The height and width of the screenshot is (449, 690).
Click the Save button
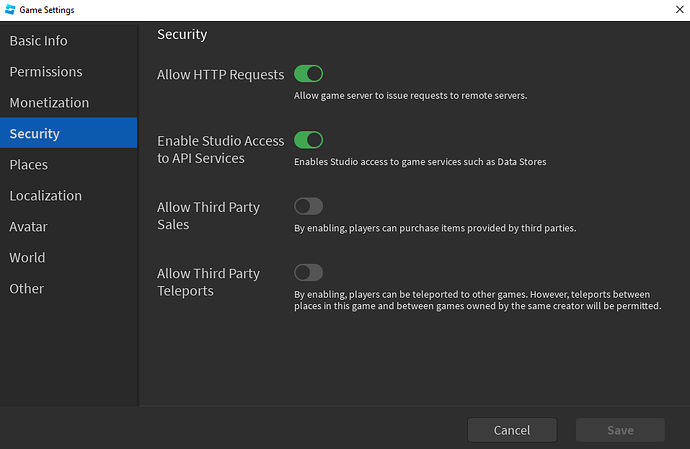coord(620,430)
